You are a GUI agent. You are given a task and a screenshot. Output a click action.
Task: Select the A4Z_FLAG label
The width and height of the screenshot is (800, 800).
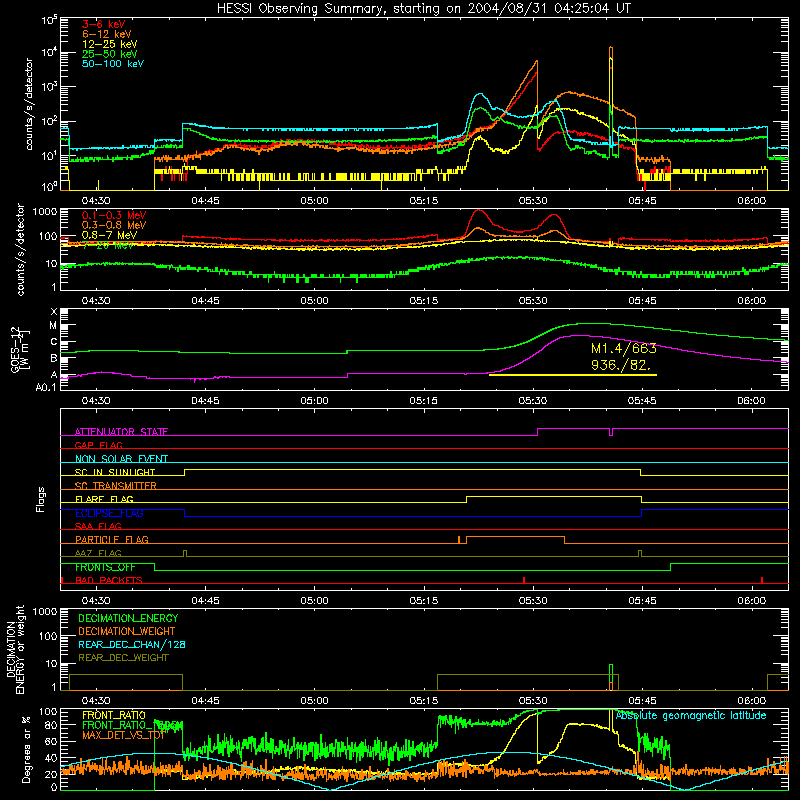click(x=98, y=553)
